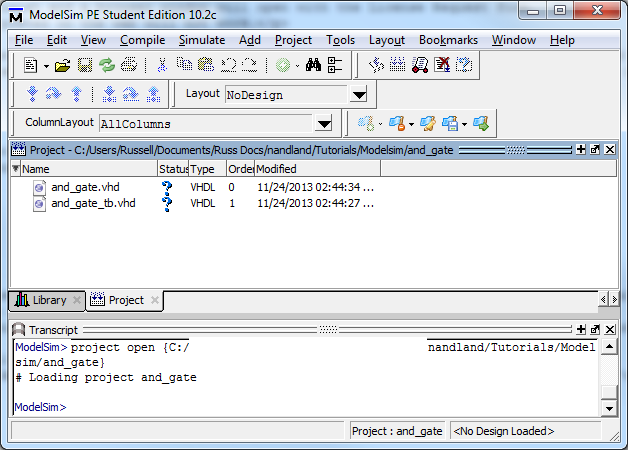Click the Copy toolbar icon
Image resolution: width=628 pixels, height=450 pixels.
tap(185, 64)
